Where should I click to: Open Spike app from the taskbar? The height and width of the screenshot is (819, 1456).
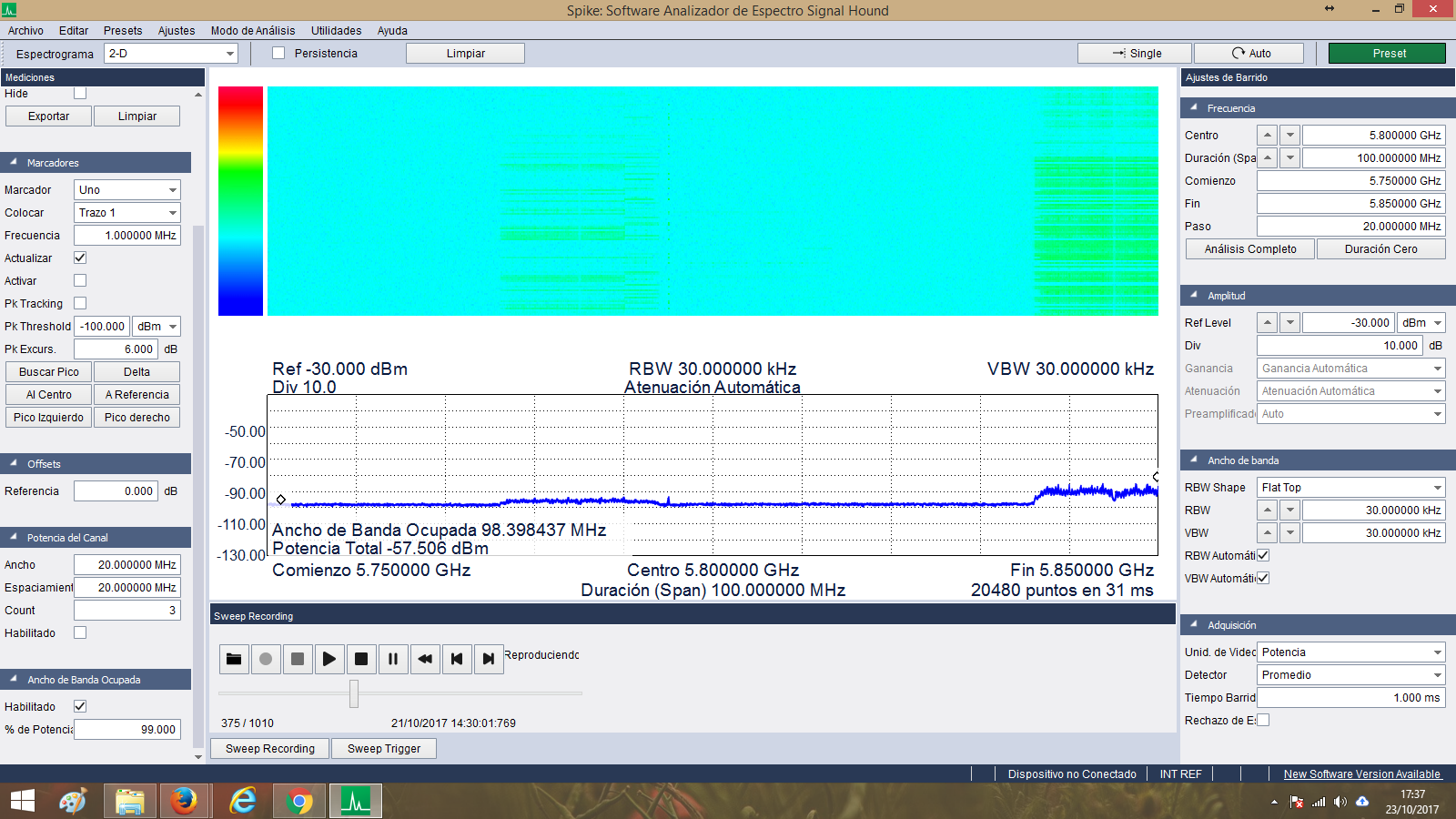tap(355, 801)
